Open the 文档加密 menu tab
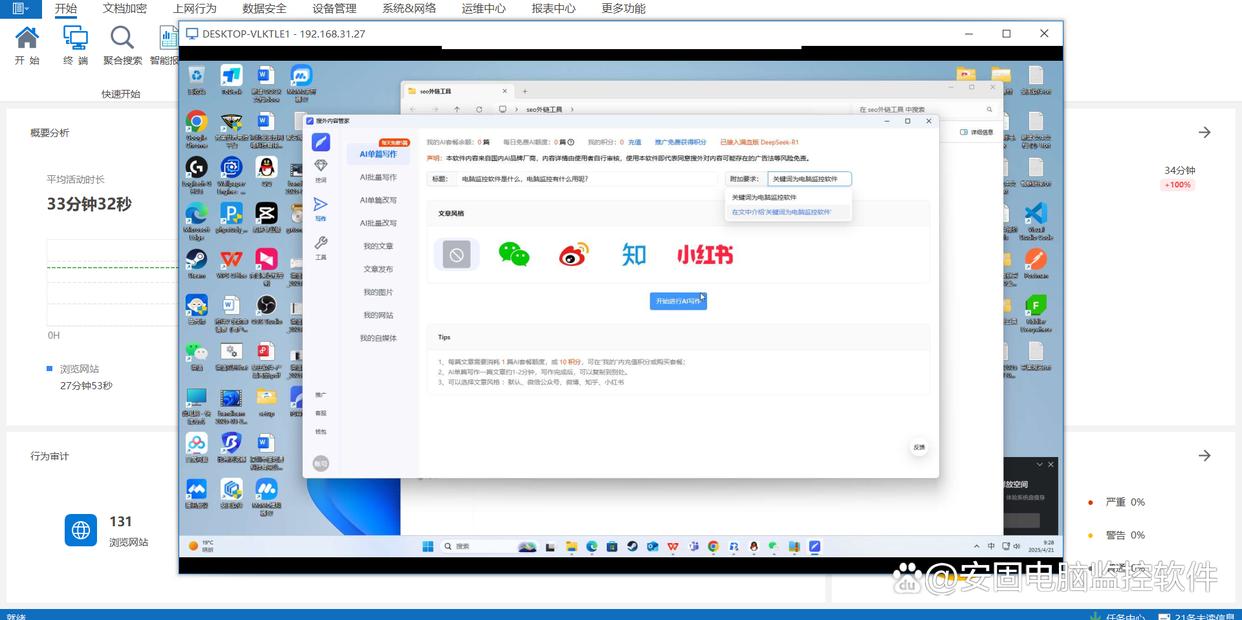 124,8
